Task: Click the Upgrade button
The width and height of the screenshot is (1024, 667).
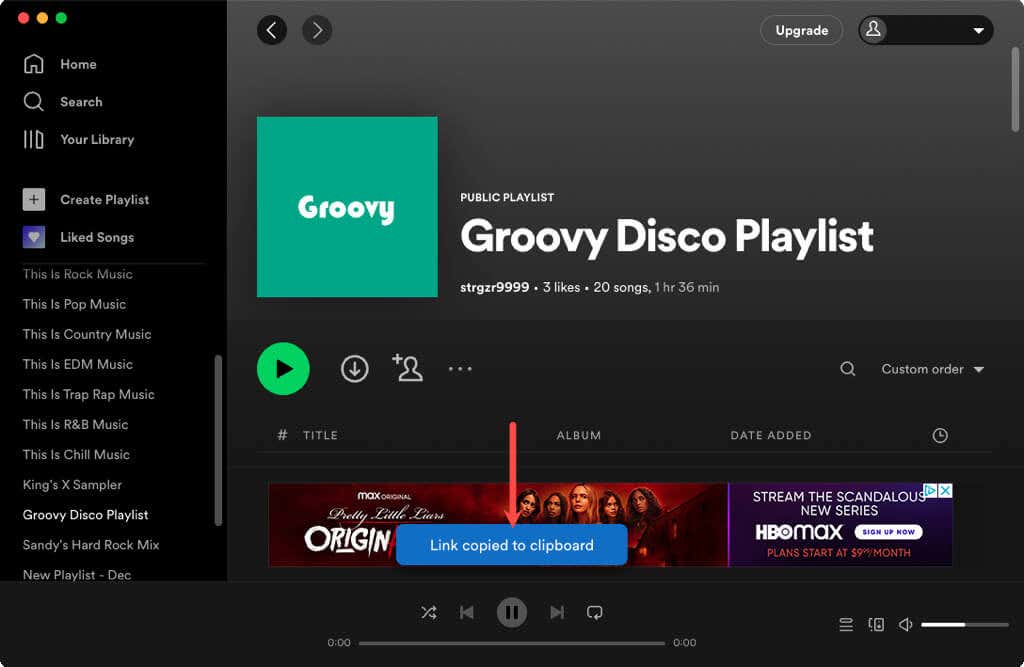Action: click(x=802, y=30)
